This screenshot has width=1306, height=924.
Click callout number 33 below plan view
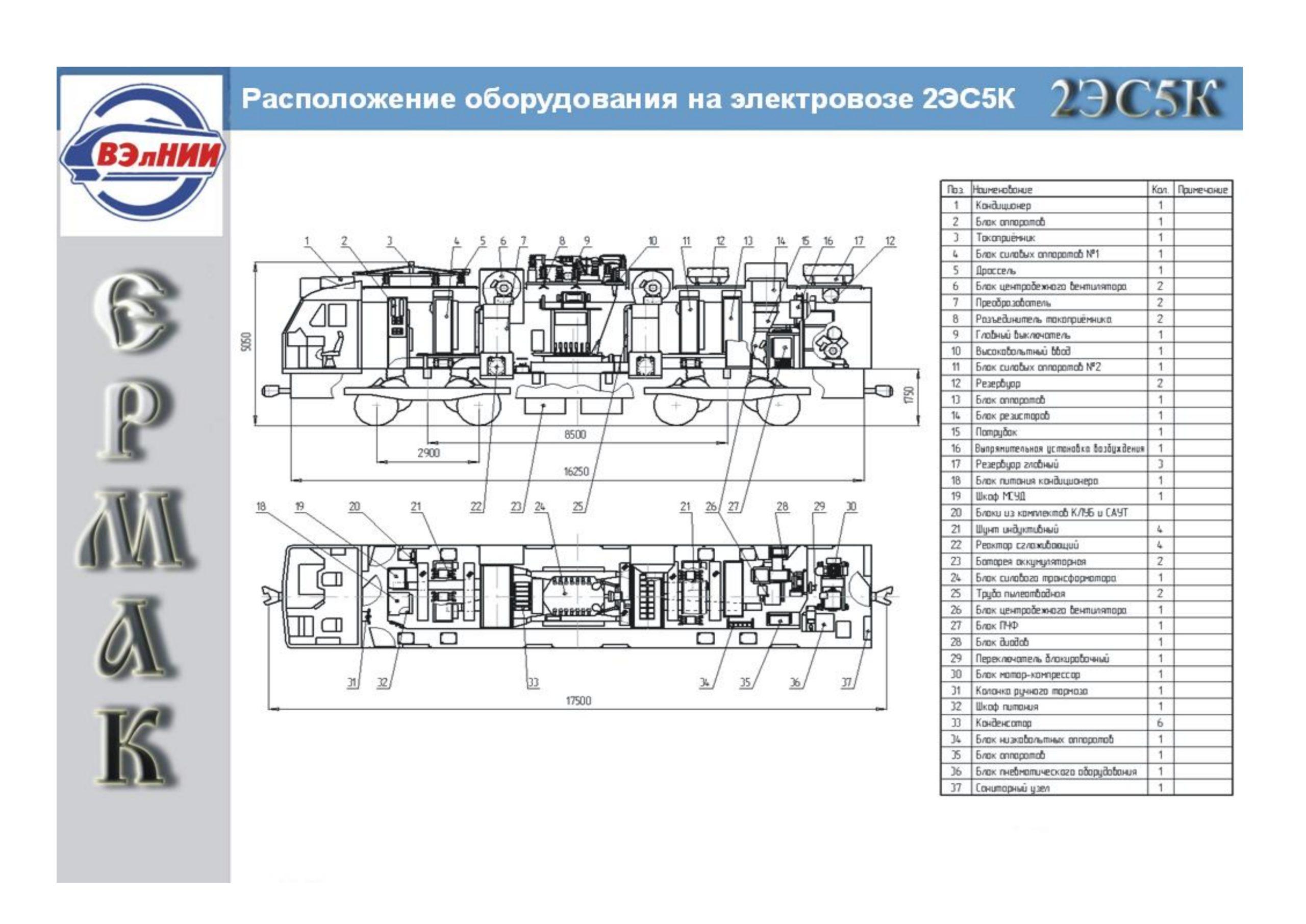click(533, 683)
